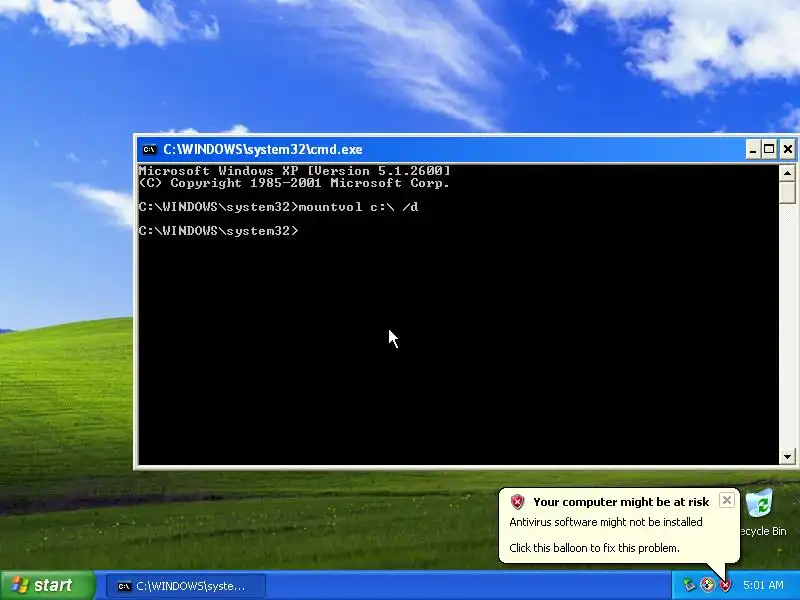800x600 pixels.
Task: Click the middle round system tray icon
Action: pos(707,585)
